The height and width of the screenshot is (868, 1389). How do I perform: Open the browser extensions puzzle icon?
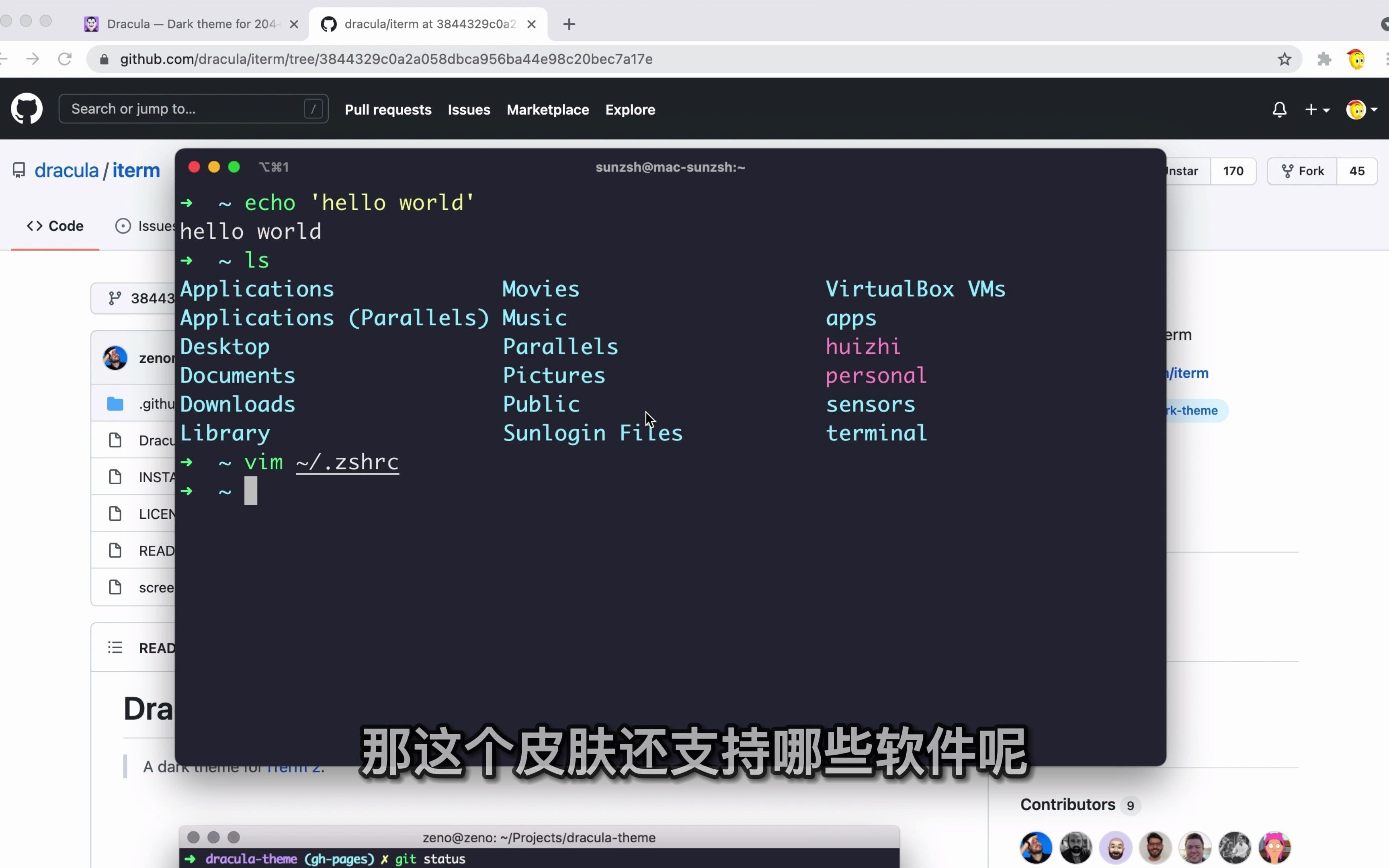(x=1324, y=59)
